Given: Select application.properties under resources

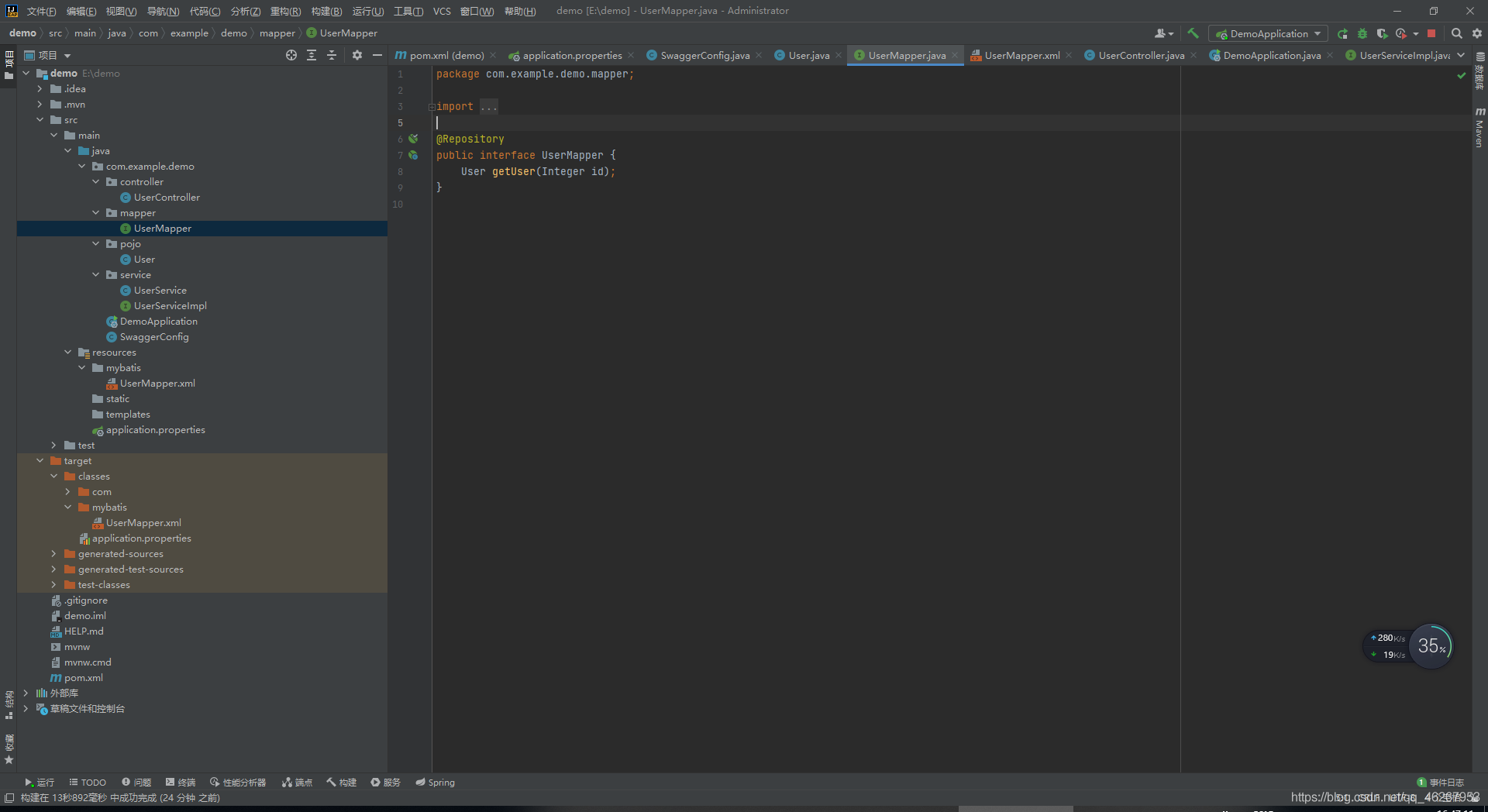Looking at the screenshot, I should point(155,430).
